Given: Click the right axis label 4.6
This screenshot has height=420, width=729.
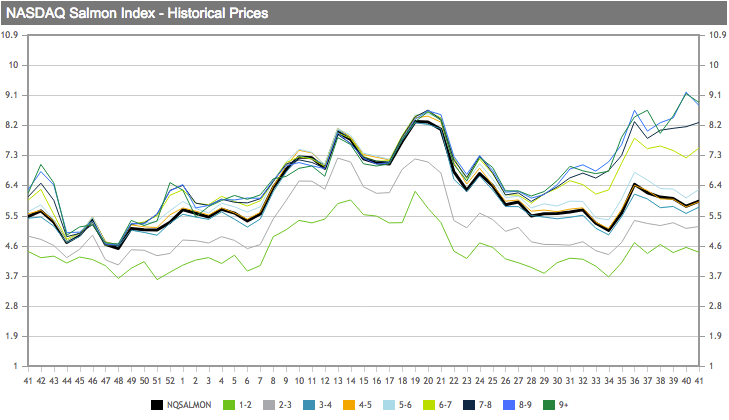Looking at the screenshot, I should 715,246.
